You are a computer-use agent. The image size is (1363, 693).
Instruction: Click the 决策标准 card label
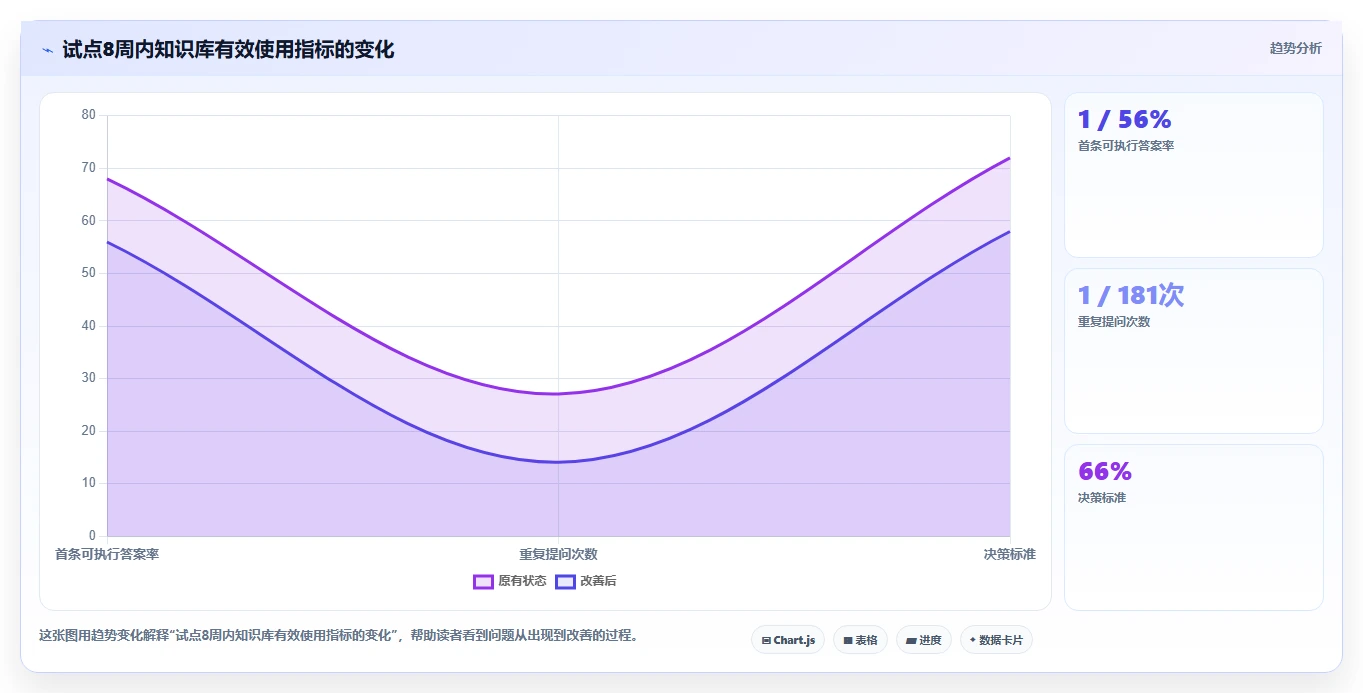tap(1102, 498)
